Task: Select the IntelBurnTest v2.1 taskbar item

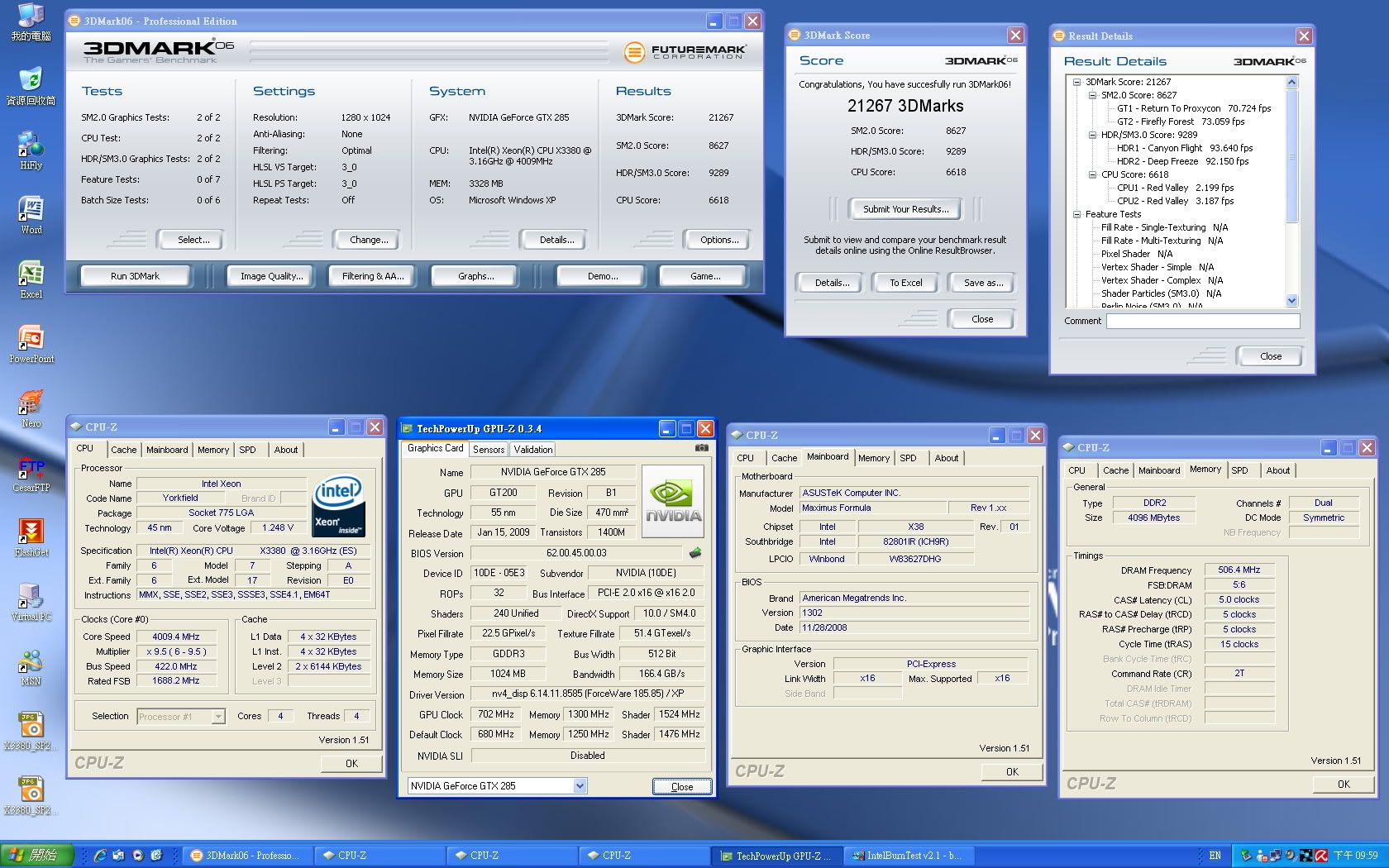Action: [909, 856]
